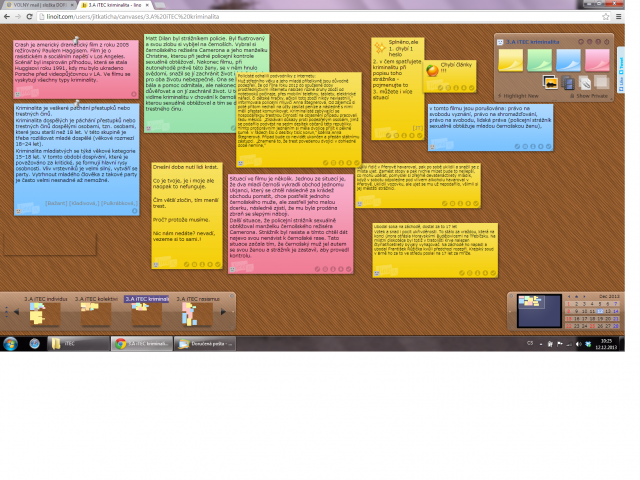The image size is (640, 480).
Task: Select the pink 'Situací ve filmu' sticky note
Action: [x=290, y=224]
